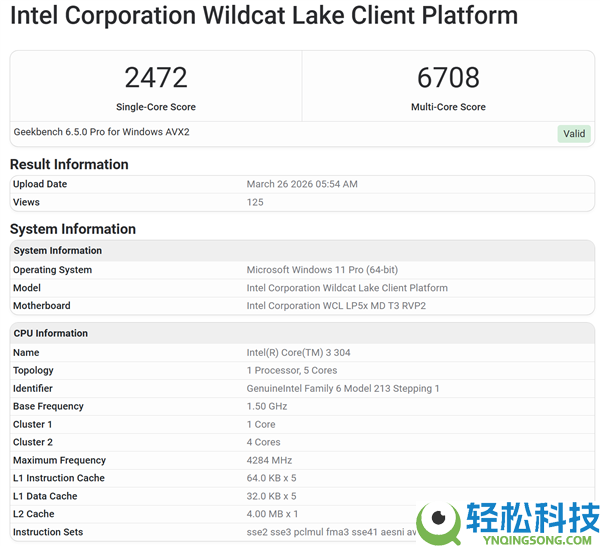Screen dimensions: 600x546
Task: Click the "Name" row label
Action: point(26,352)
